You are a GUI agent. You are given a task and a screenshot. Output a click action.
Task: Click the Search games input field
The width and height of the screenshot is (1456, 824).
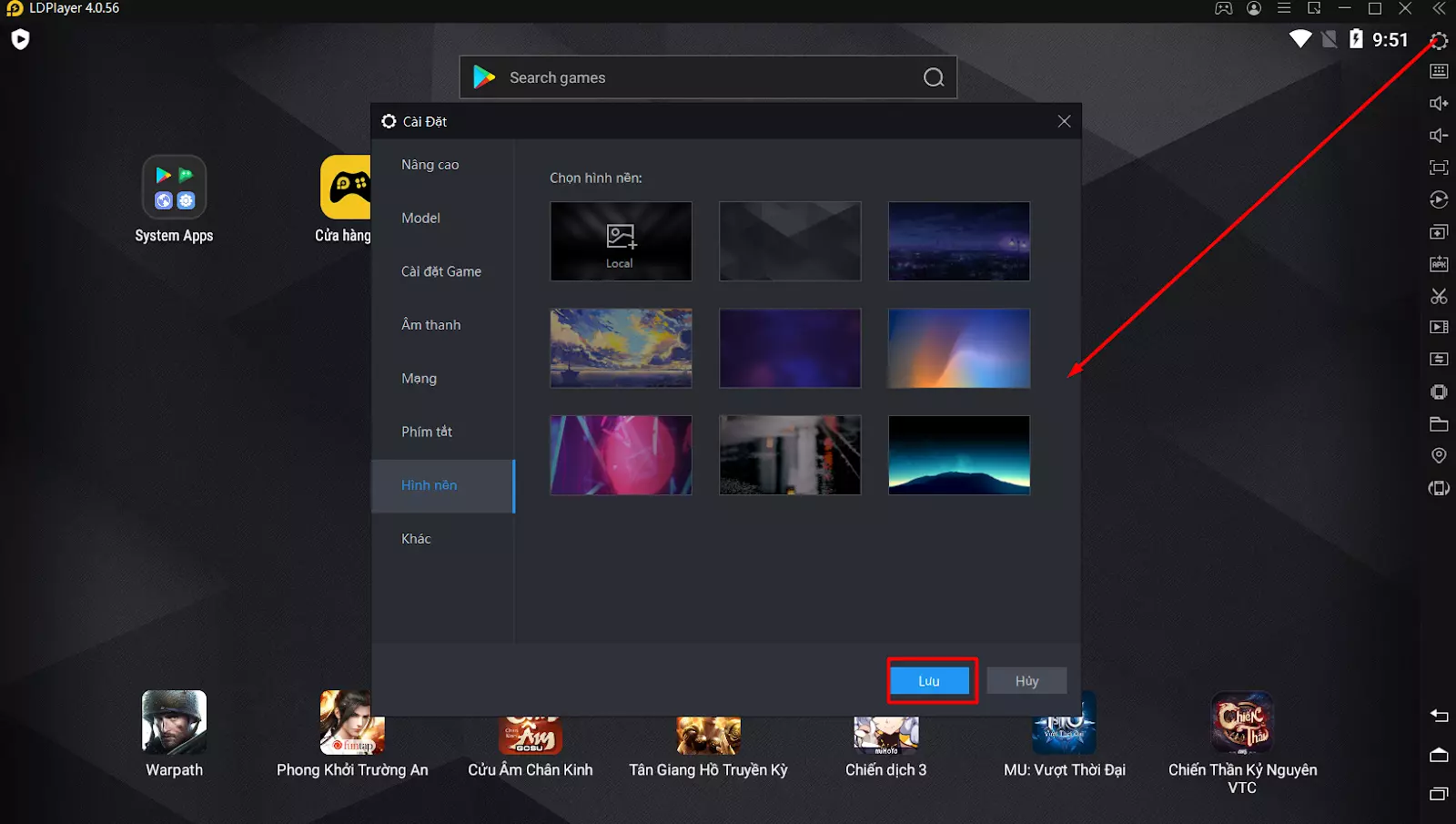tap(708, 77)
